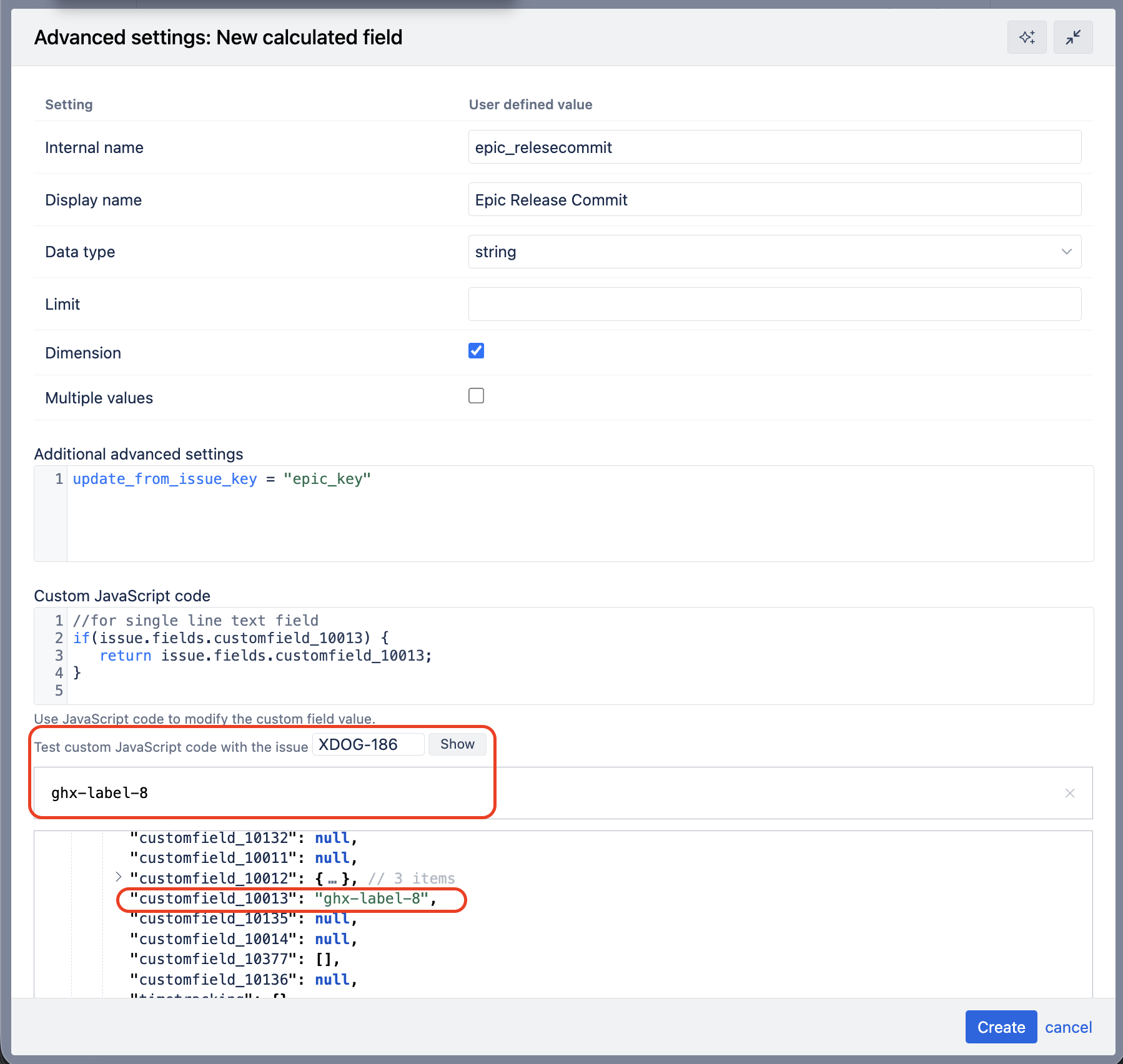Image resolution: width=1123 pixels, height=1064 pixels.
Task: Click the cancel link
Action: [1068, 1027]
